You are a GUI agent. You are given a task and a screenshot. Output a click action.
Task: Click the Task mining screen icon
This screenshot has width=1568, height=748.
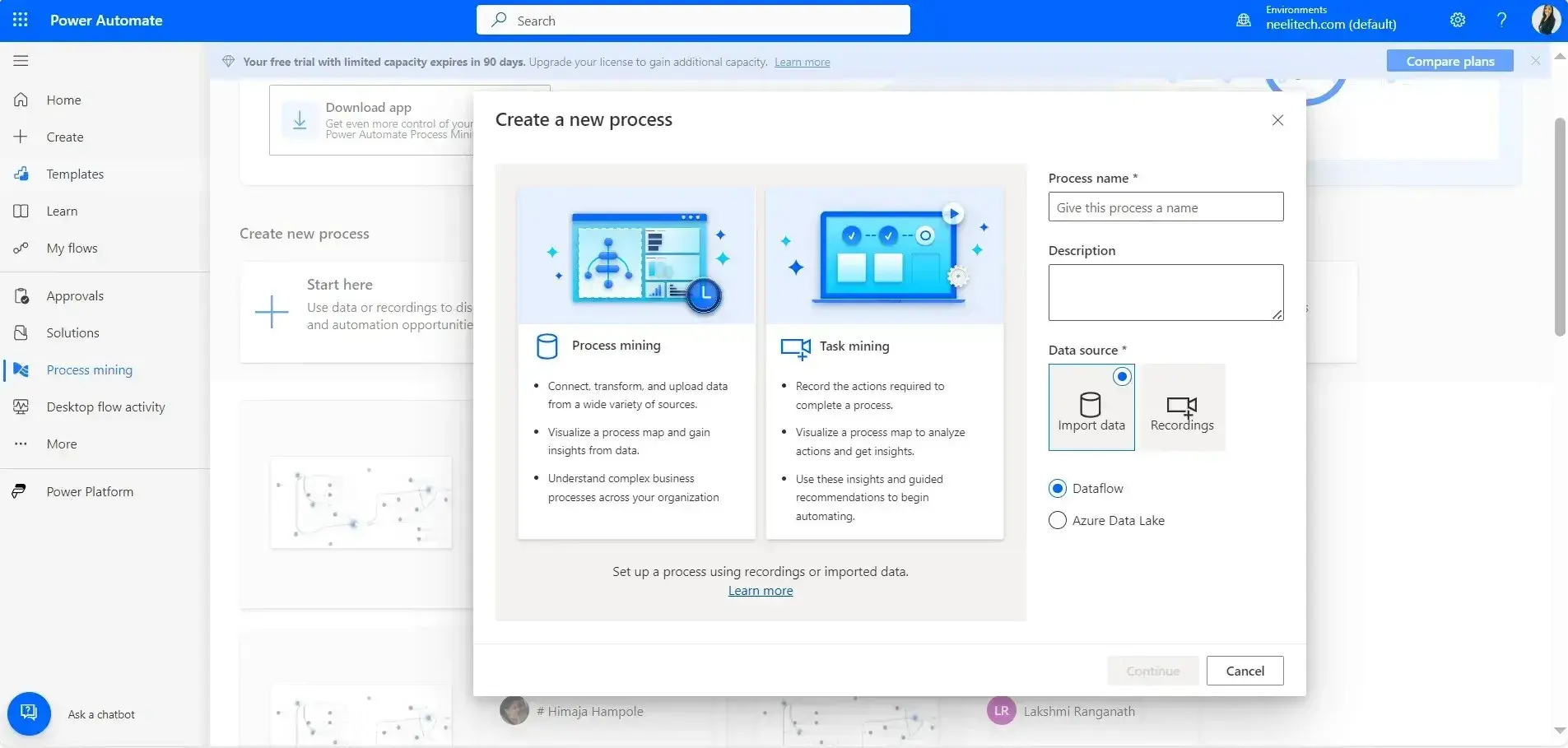point(796,349)
